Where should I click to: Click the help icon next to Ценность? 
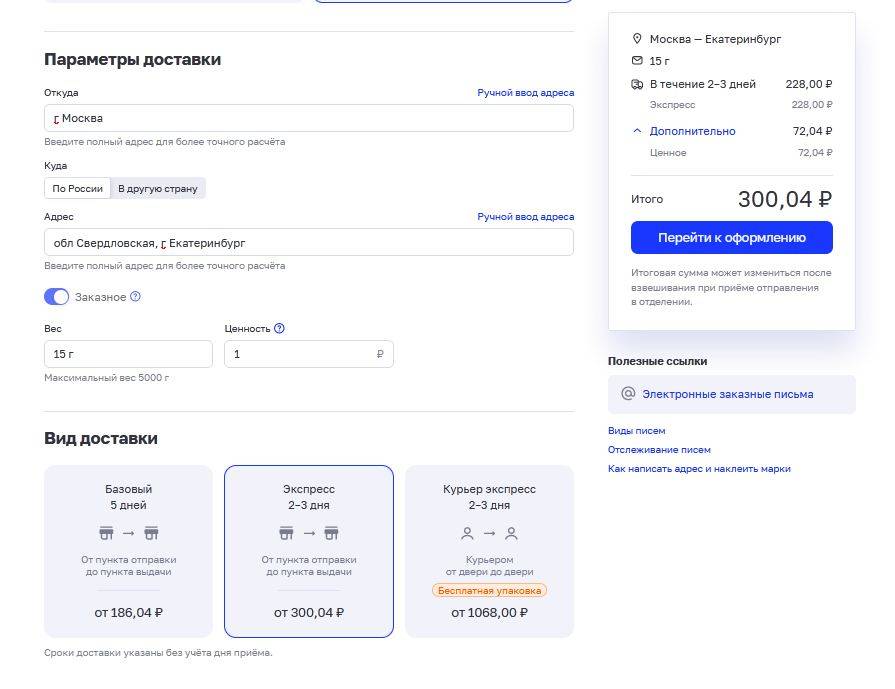280,328
